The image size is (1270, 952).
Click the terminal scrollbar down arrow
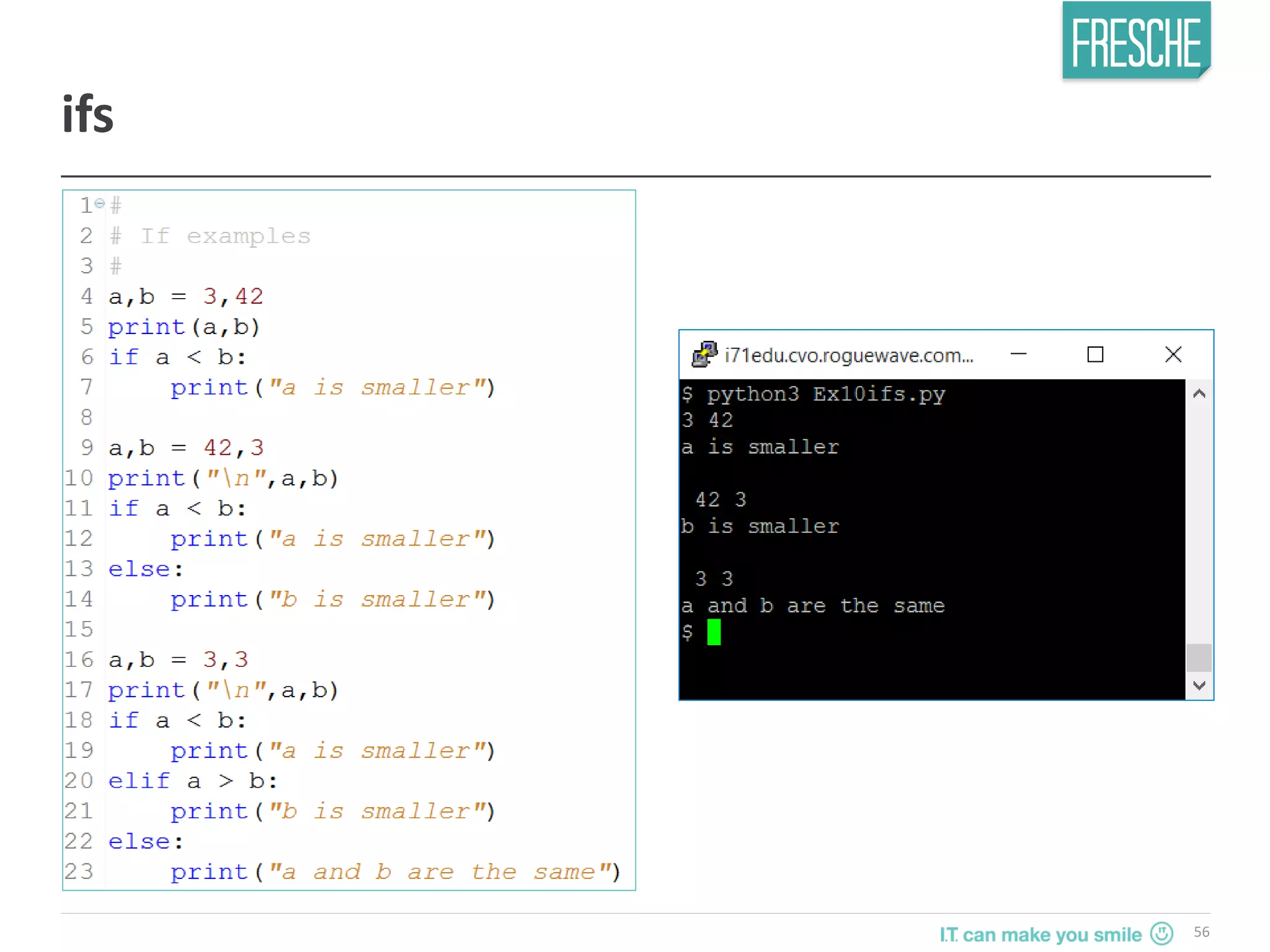(x=1199, y=685)
